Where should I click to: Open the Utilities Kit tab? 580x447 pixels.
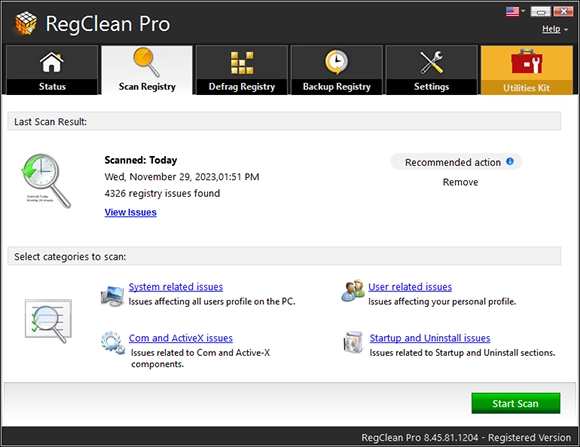pos(527,70)
